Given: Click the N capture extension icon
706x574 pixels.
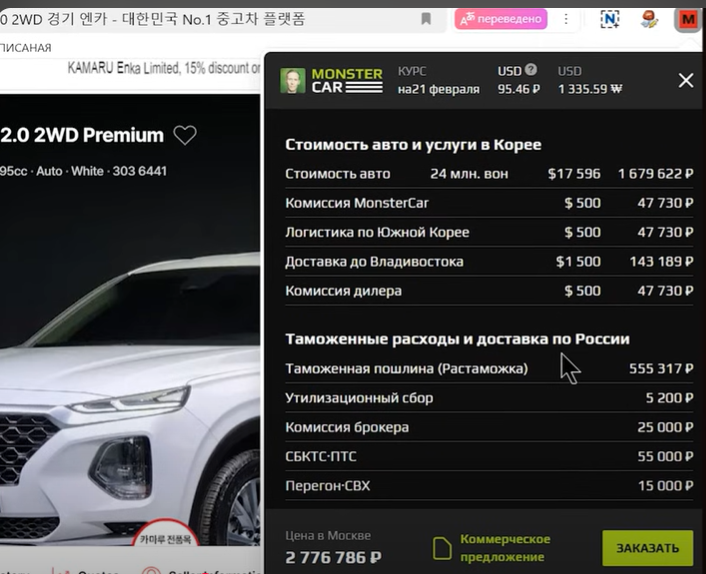Looking at the screenshot, I should 610,19.
